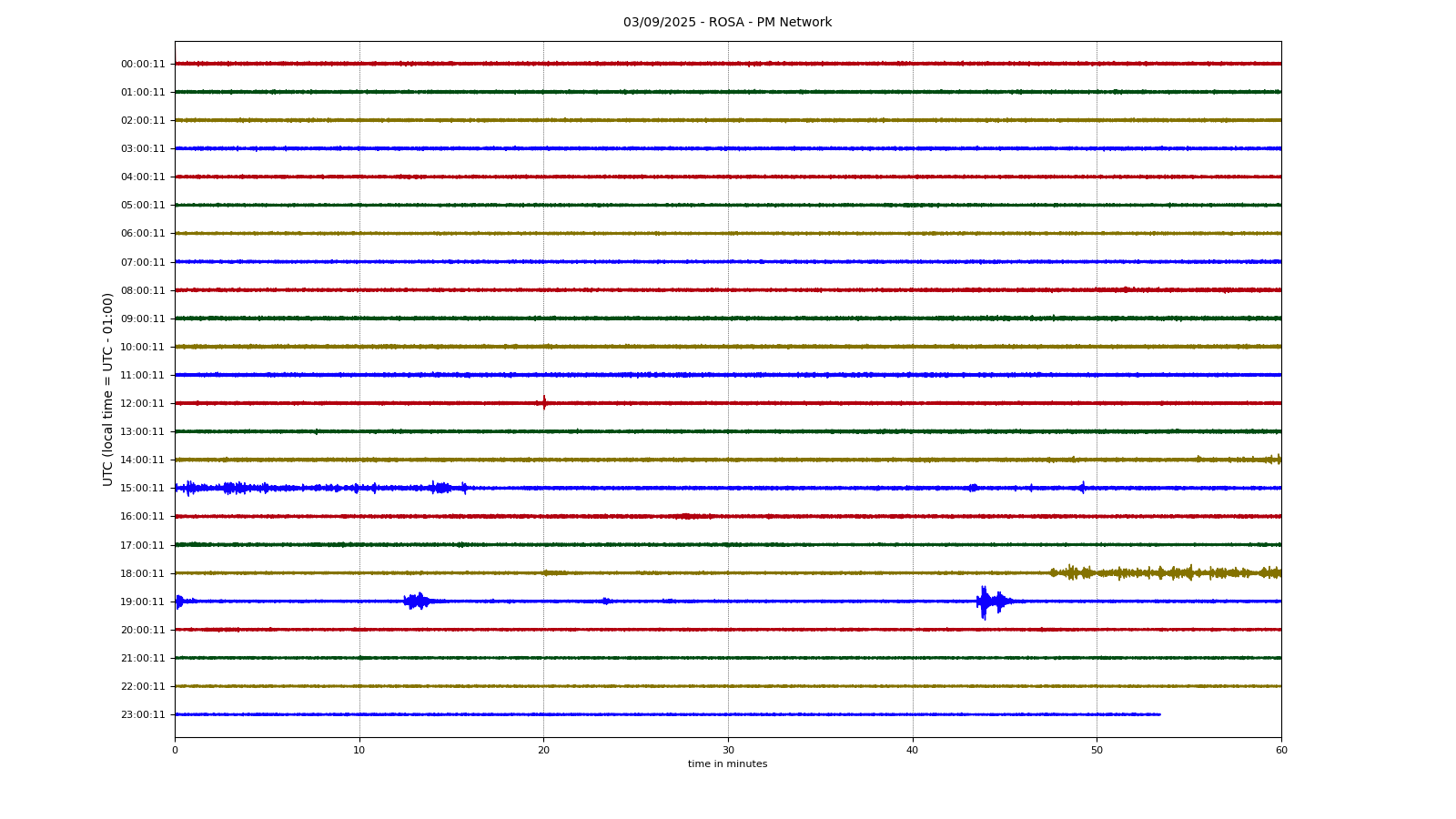
Task: Select the 17:00:11 time label
Action: click(143, 545)
